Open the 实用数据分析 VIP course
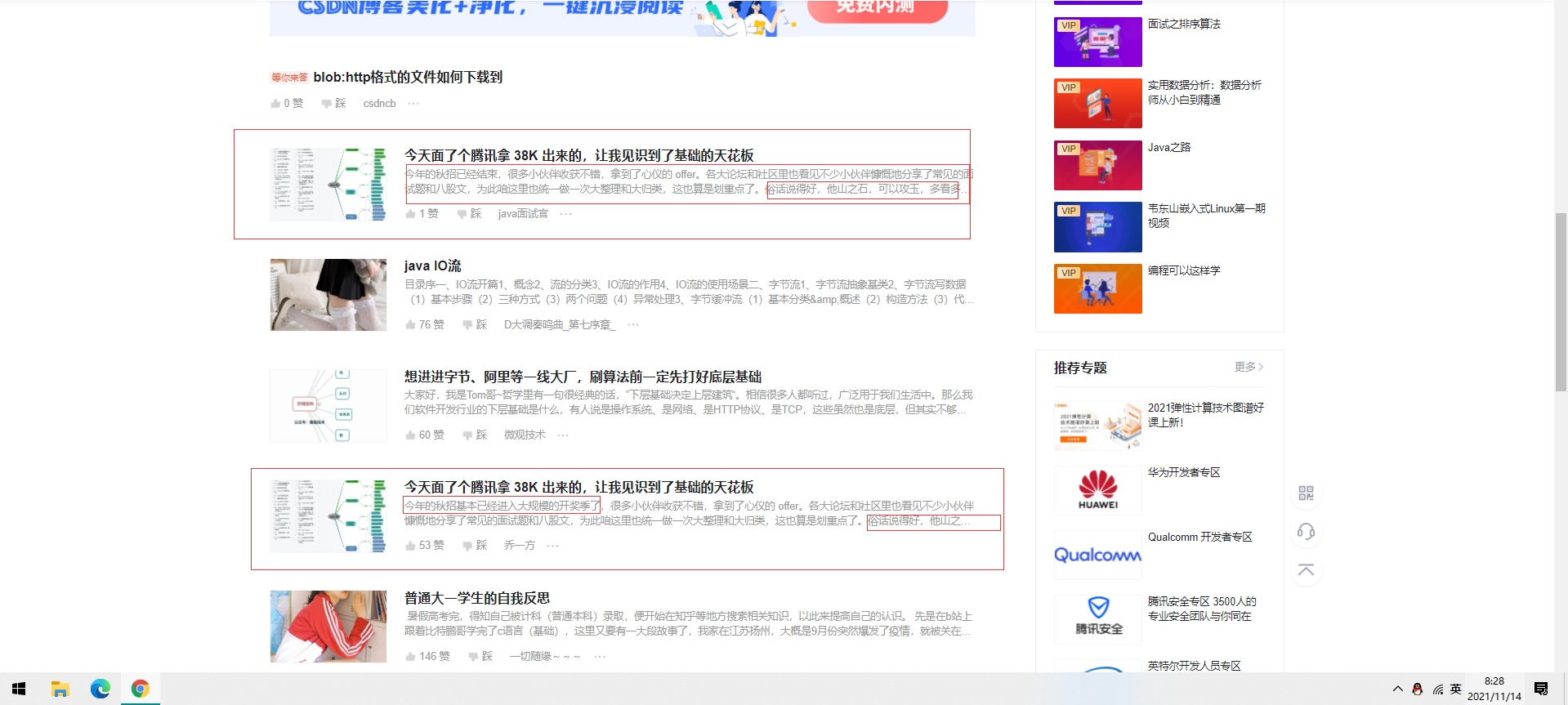This screenshot has height=705, width=1568. pos(1204,92)
